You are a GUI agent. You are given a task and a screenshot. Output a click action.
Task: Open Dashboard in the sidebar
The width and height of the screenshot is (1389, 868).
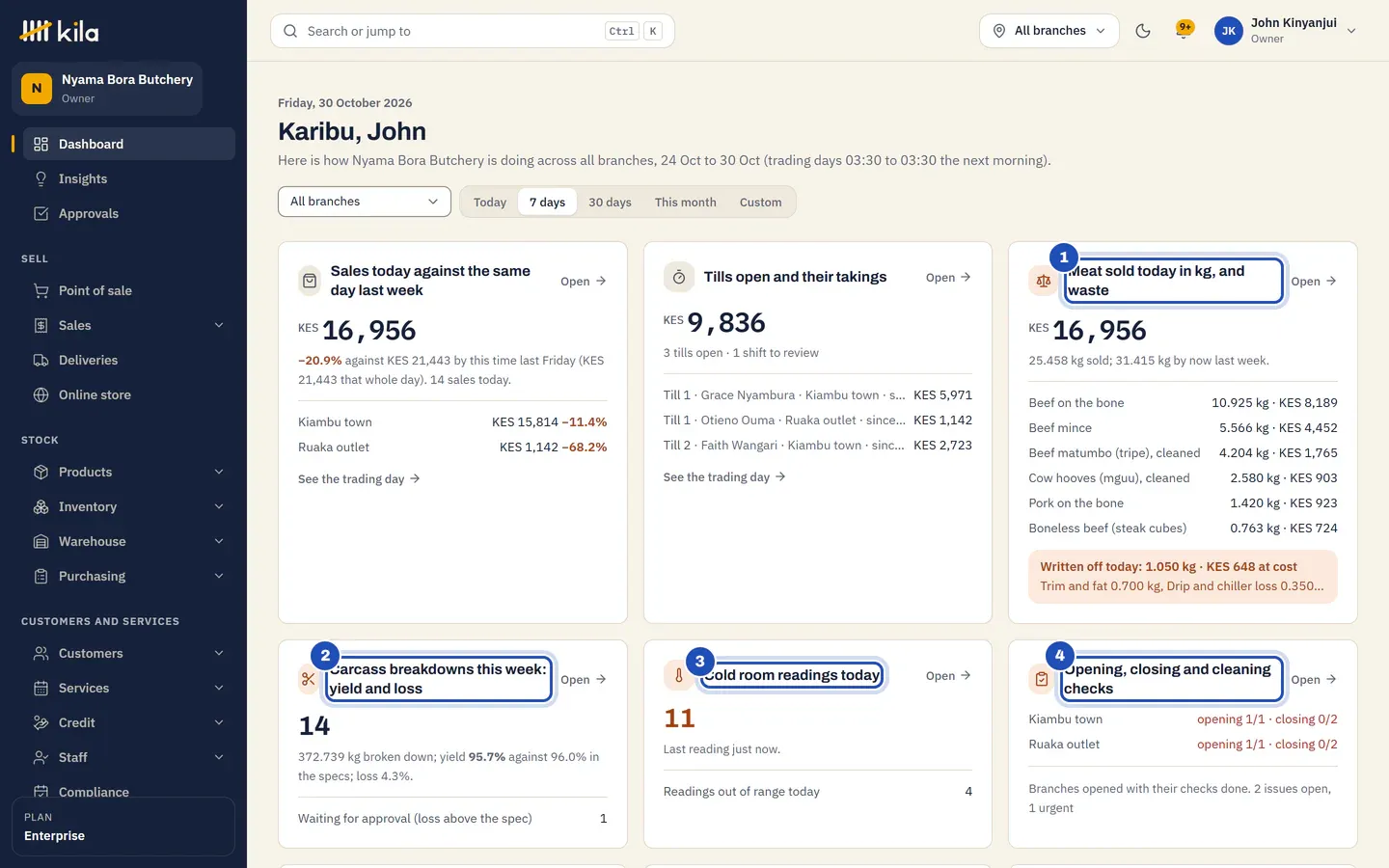(129, 144)
